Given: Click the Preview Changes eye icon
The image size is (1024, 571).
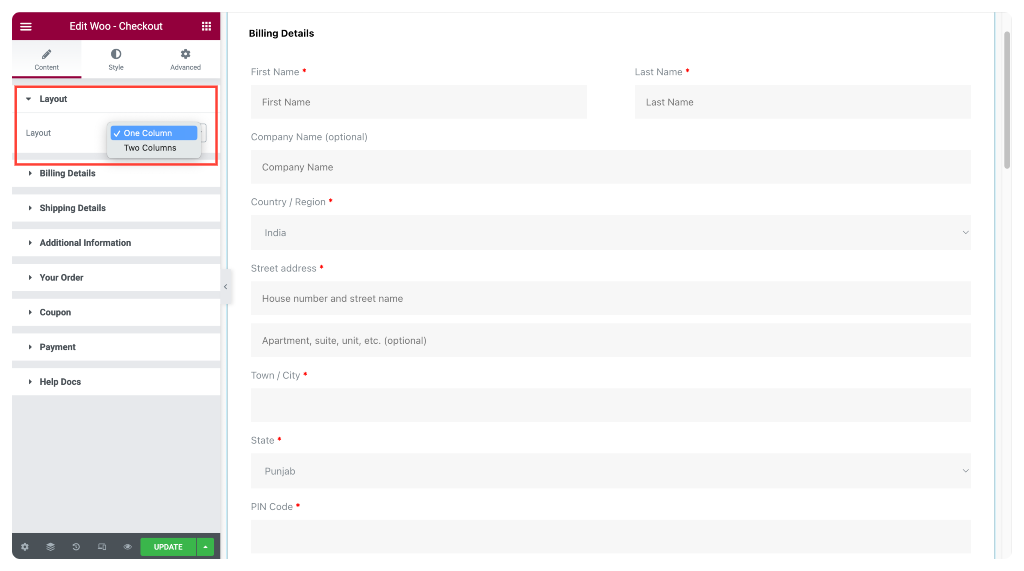Looking at the screenshot, I should pos(127,547).
